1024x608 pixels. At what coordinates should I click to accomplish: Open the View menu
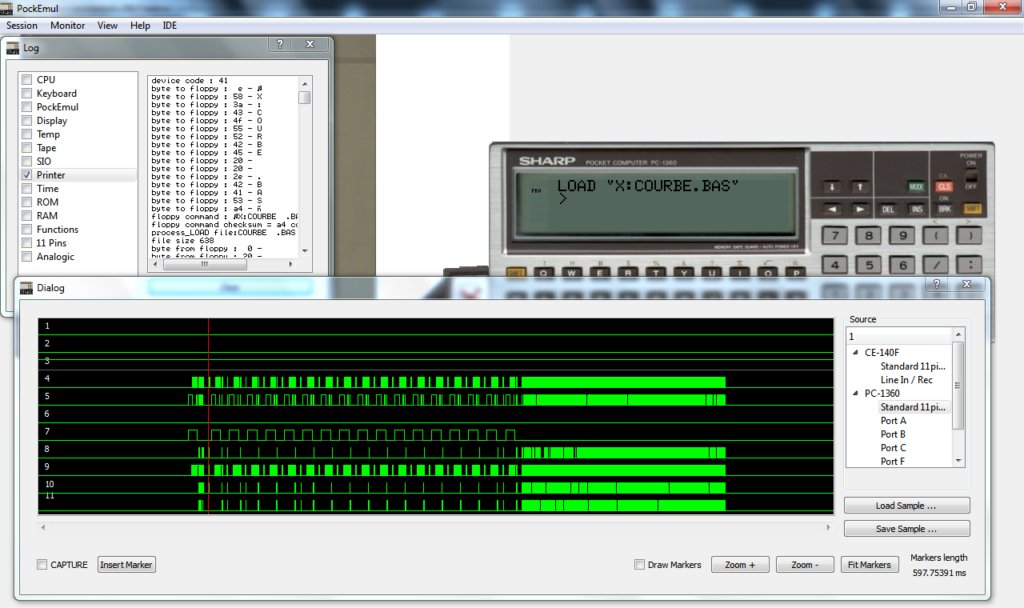(x=107, y=25)
